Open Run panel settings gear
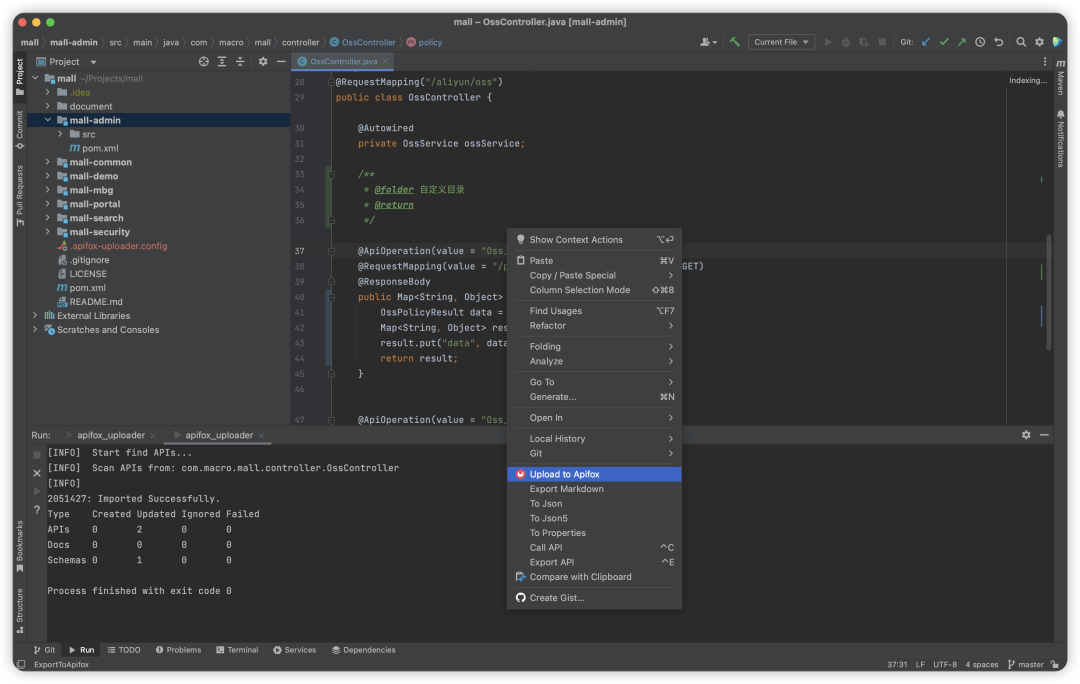Screen dimensions: 1080x684 [x=1026, y=435]
